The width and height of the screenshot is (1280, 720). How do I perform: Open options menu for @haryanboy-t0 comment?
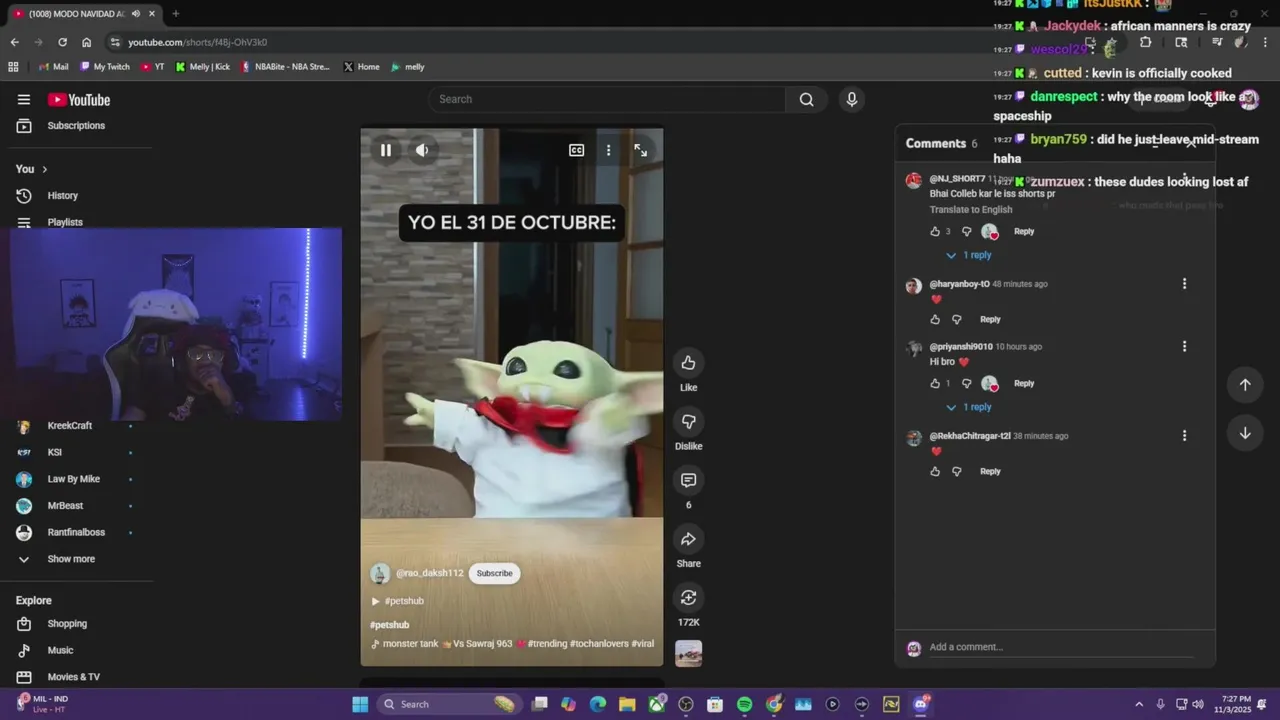click(1184, 284)
